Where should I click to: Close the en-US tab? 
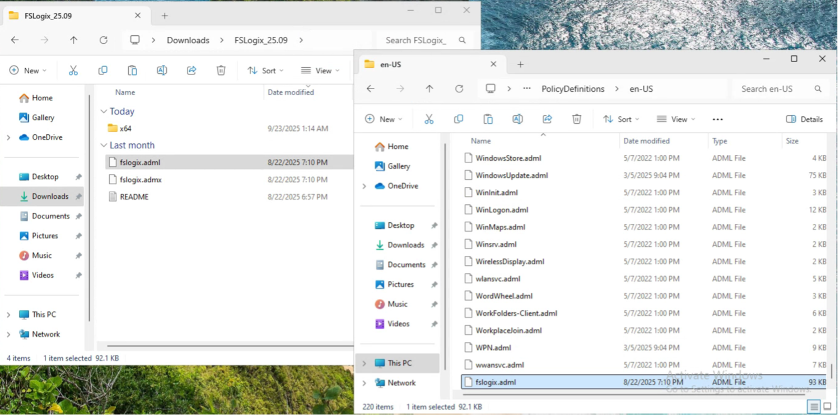coord(493,64)
